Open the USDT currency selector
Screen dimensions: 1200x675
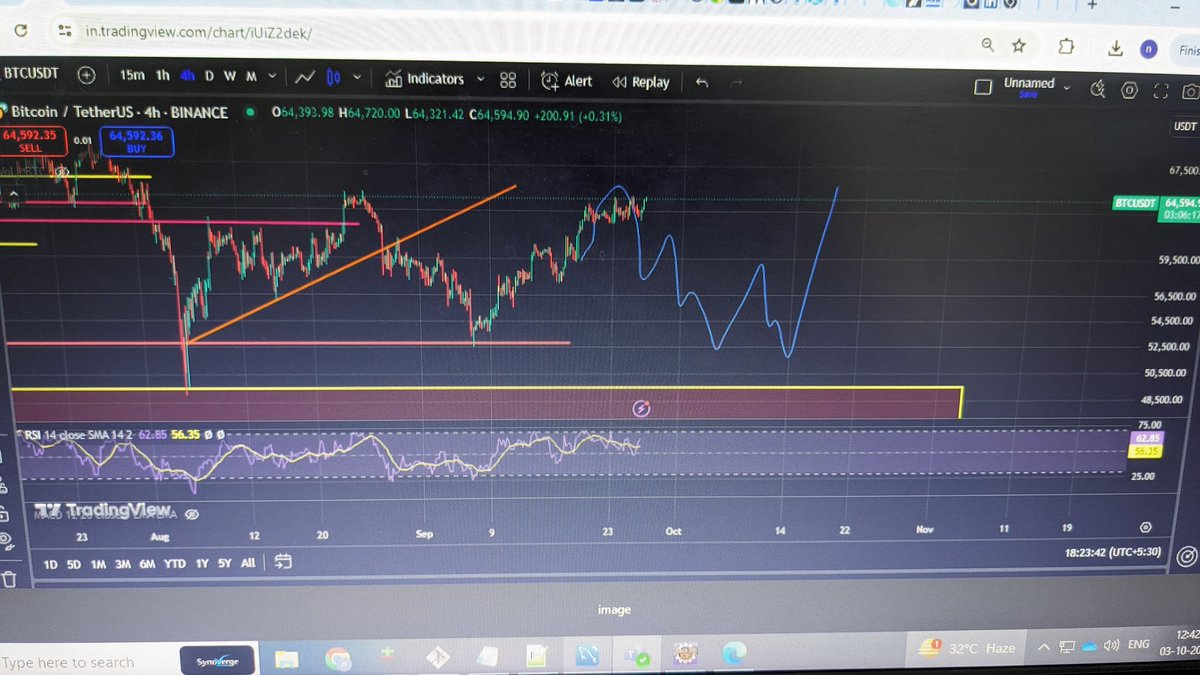tap(1185, 127)
